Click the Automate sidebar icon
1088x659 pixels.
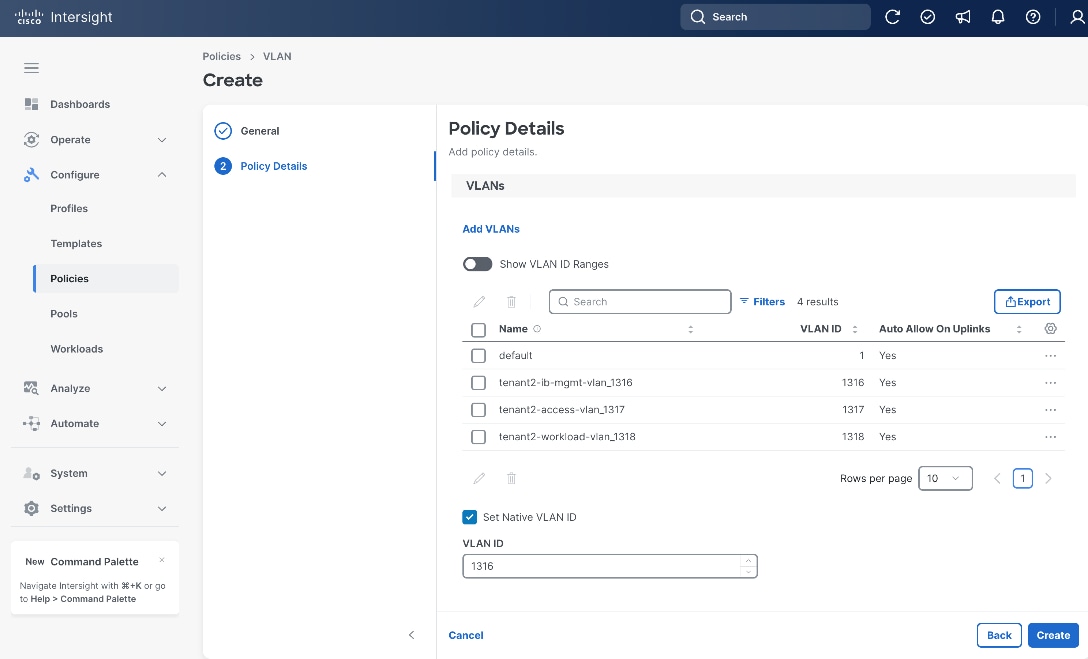tap(31, 423)
